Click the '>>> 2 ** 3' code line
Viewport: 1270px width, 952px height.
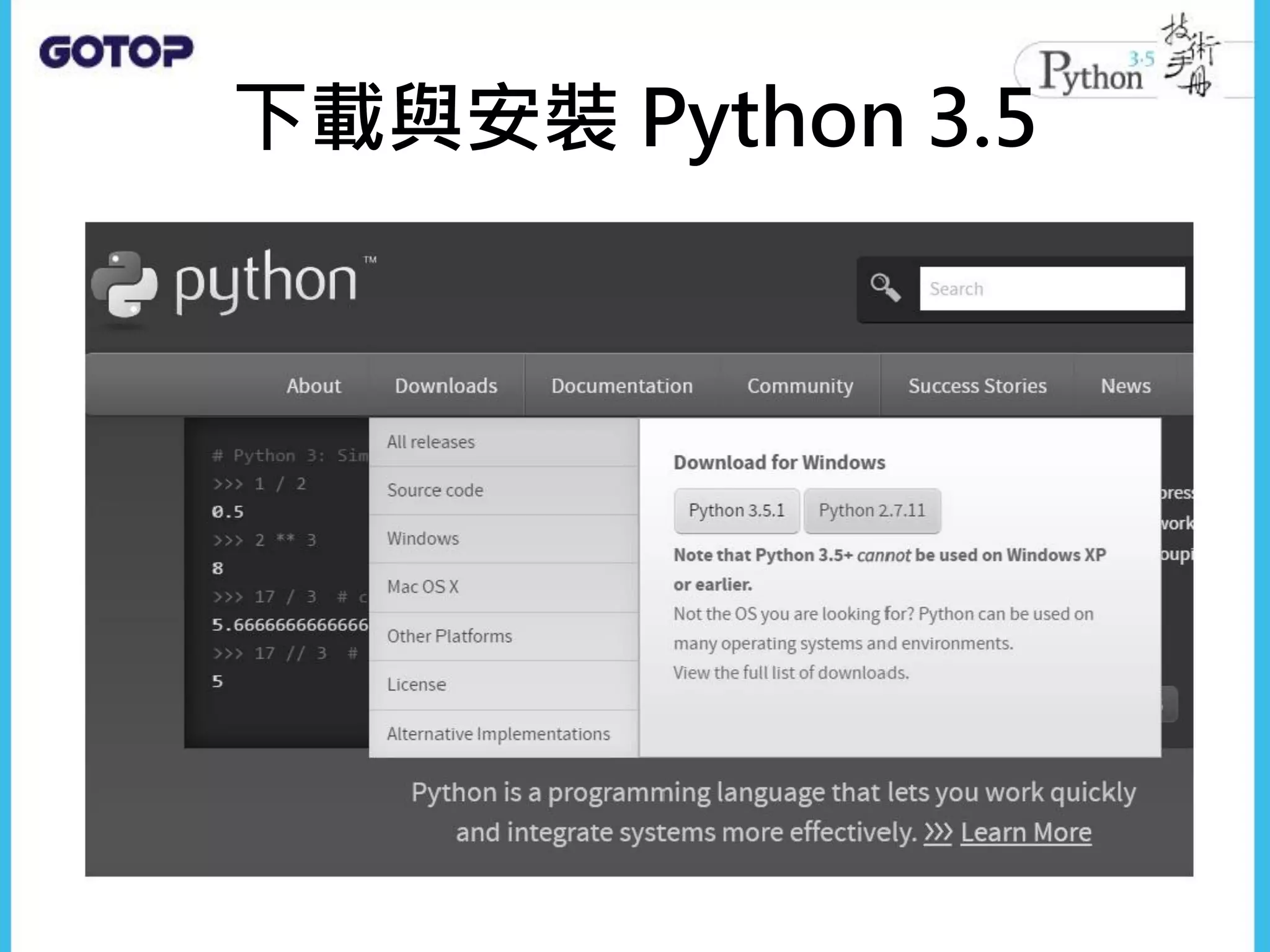[x=264, y=540]
